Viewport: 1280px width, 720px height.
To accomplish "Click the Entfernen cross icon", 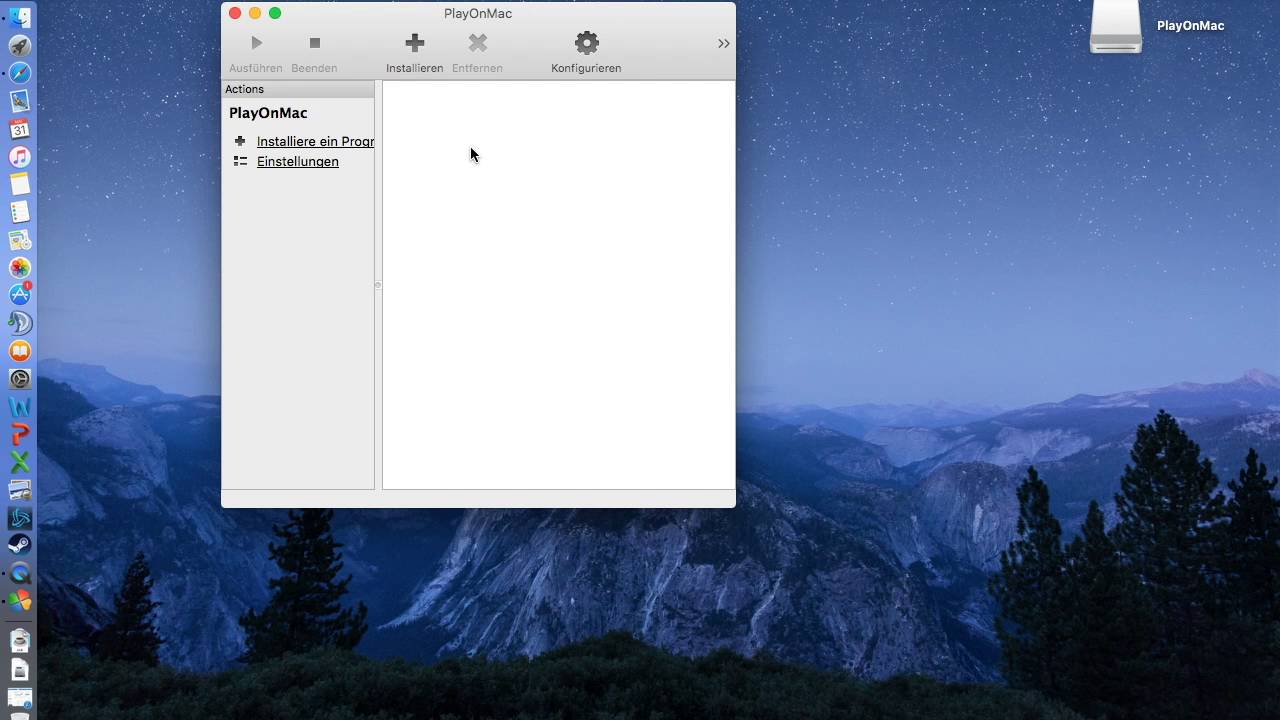I will tap(477, 43).
